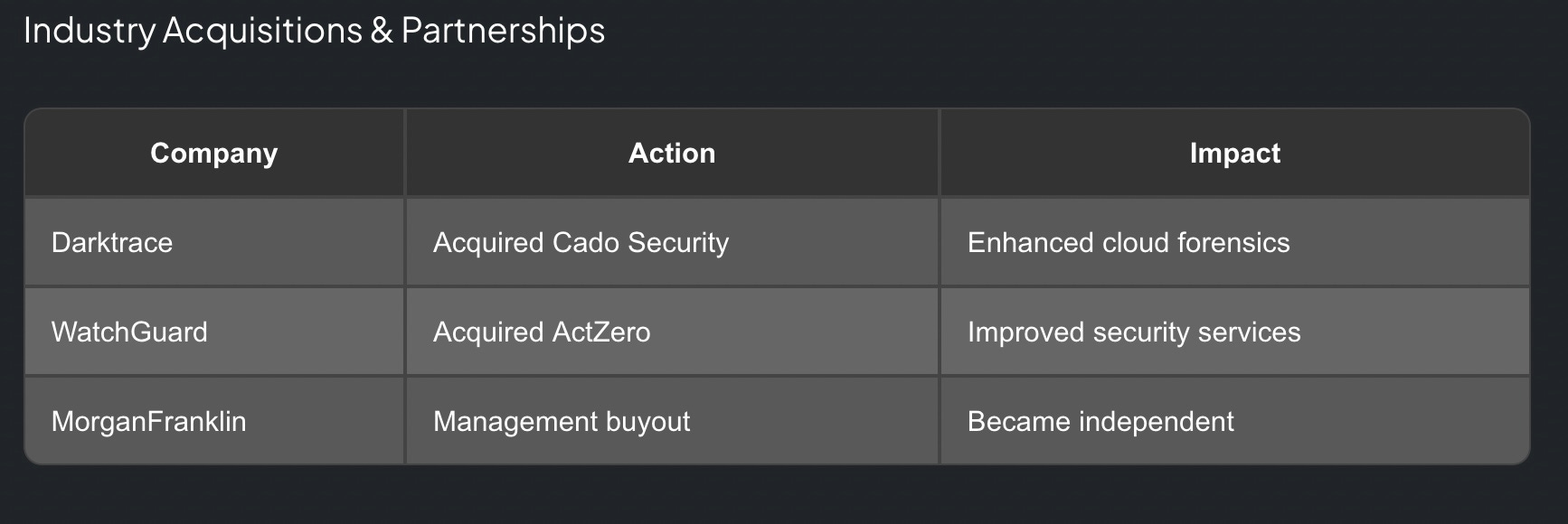Screen dimensions: 1568x524
Task: Select the Action column header
Action: tap(672, 153)
